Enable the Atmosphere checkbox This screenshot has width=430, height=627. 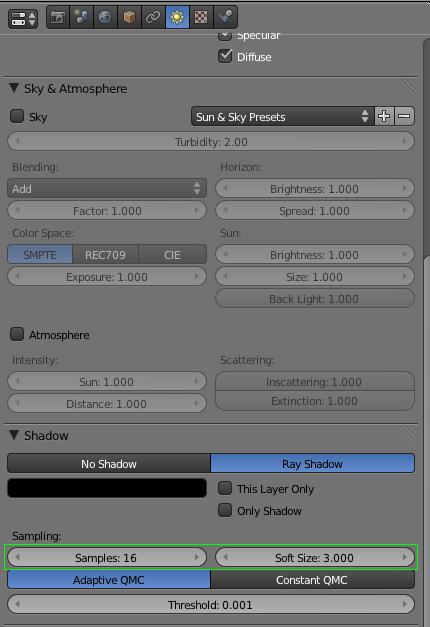17,334
